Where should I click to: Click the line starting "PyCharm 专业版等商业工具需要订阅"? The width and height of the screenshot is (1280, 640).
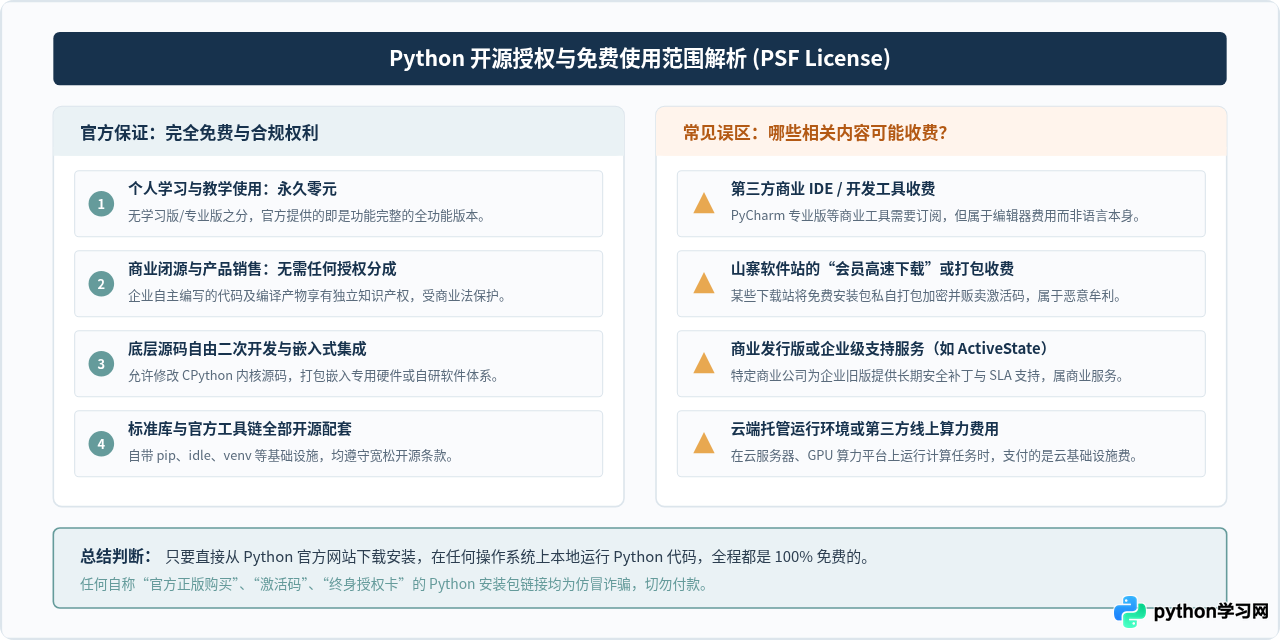(x=936, y=216)
